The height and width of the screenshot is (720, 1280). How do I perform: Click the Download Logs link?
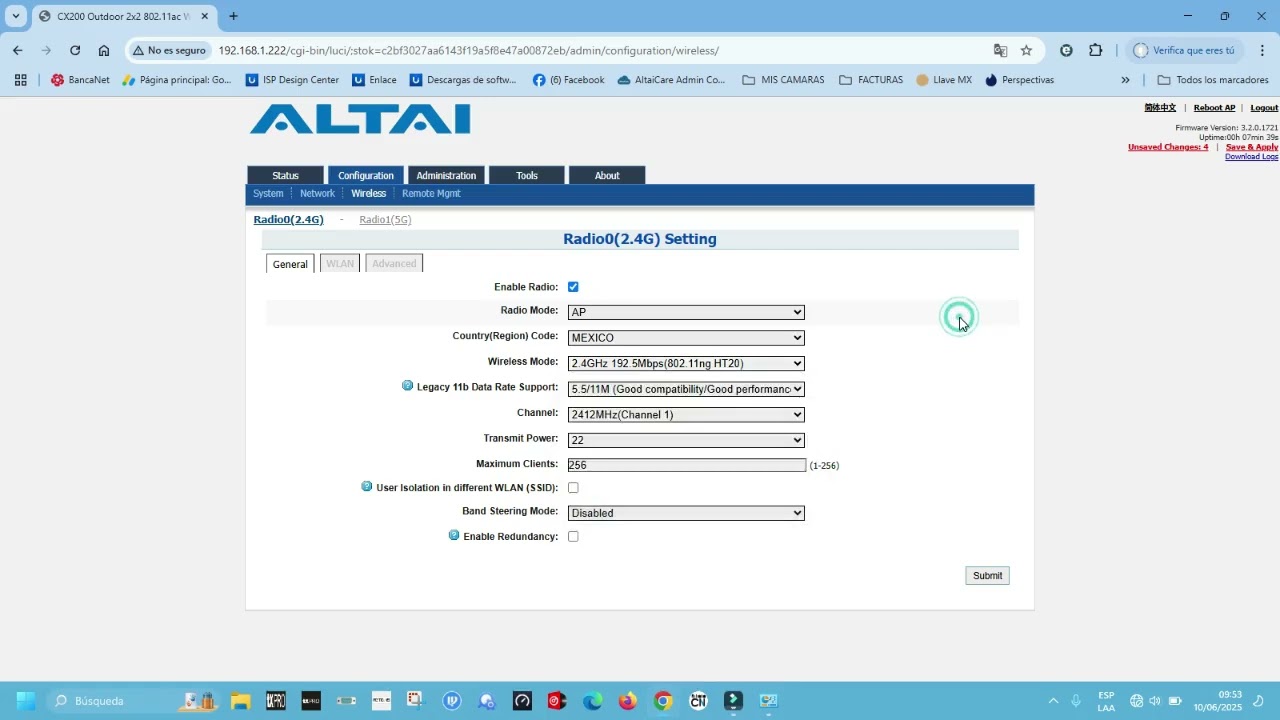(1252, 157)
